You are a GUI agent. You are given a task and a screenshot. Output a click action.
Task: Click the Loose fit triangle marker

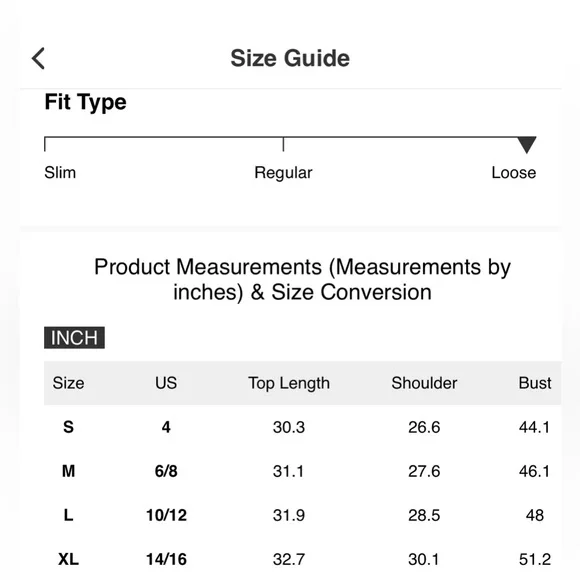tap(527, 145)
